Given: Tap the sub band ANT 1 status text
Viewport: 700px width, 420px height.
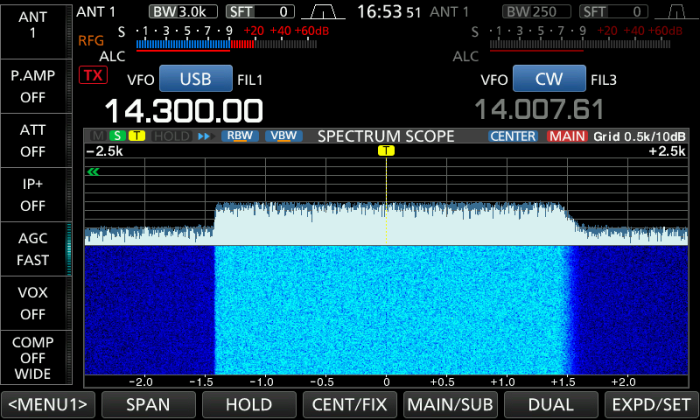Looking at the screenshot, I should click(x=449, y=12).
